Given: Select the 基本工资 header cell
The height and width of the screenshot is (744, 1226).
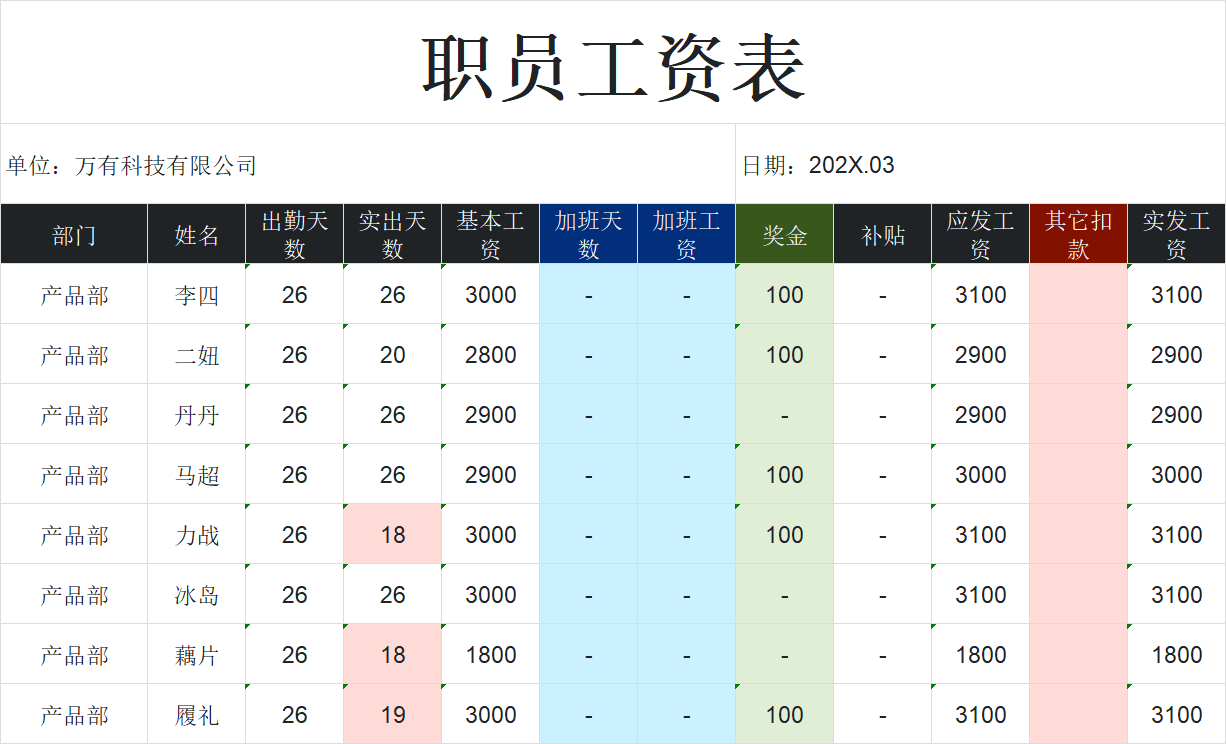Looking at the screenshot, I should 490,232.
